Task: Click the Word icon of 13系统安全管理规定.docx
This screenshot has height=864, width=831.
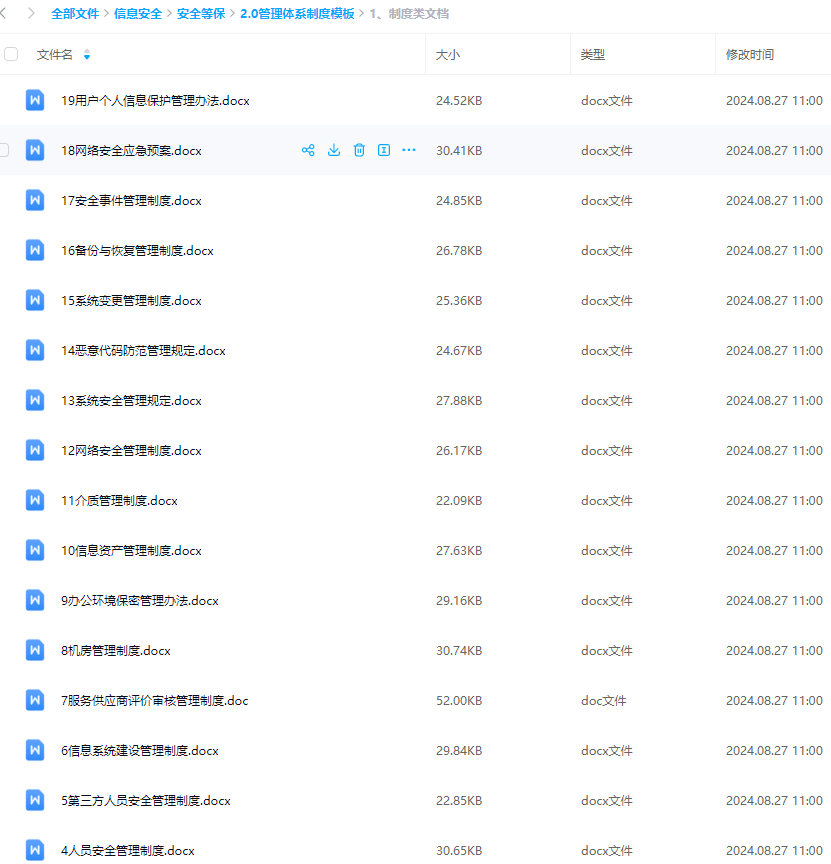Action: click(x=35, y=400)
